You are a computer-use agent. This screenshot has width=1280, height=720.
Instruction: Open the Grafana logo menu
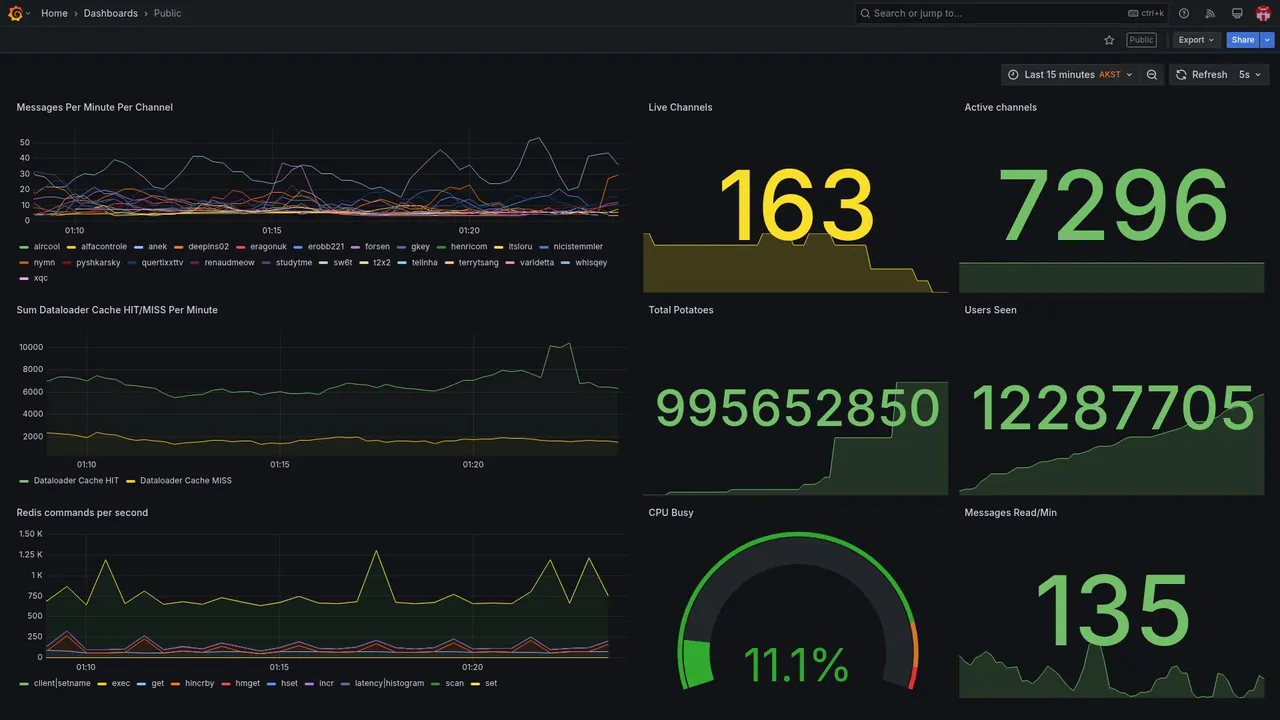[15, 13]
